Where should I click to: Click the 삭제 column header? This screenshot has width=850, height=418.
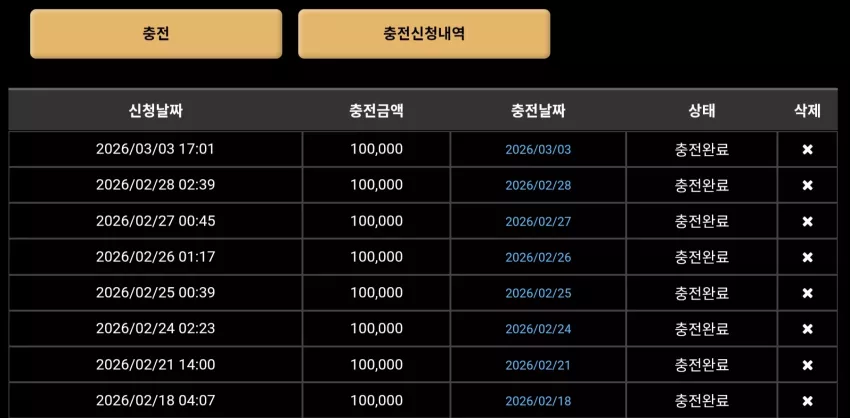point(807,111)
